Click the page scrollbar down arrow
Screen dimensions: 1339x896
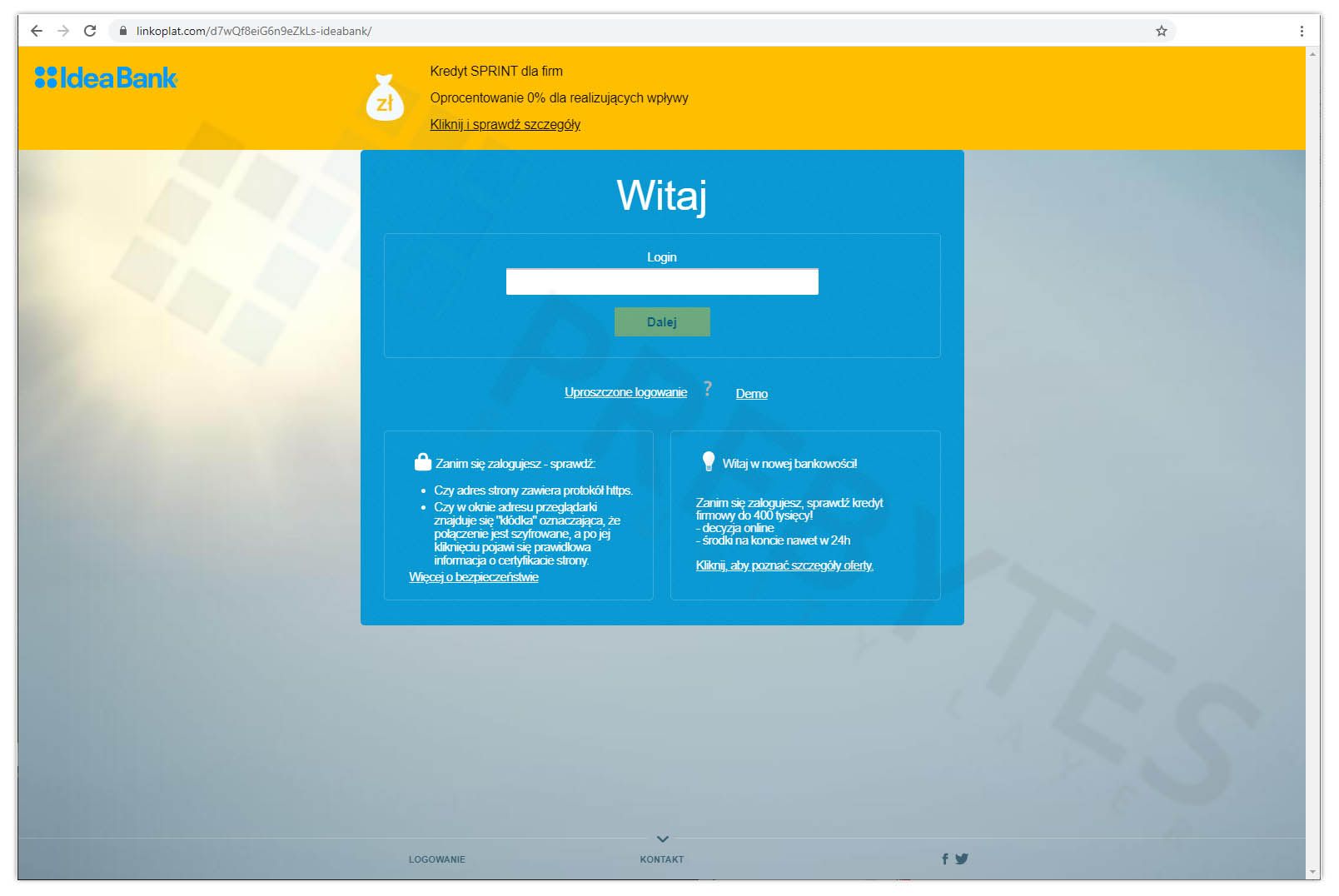pos(1313,873)
